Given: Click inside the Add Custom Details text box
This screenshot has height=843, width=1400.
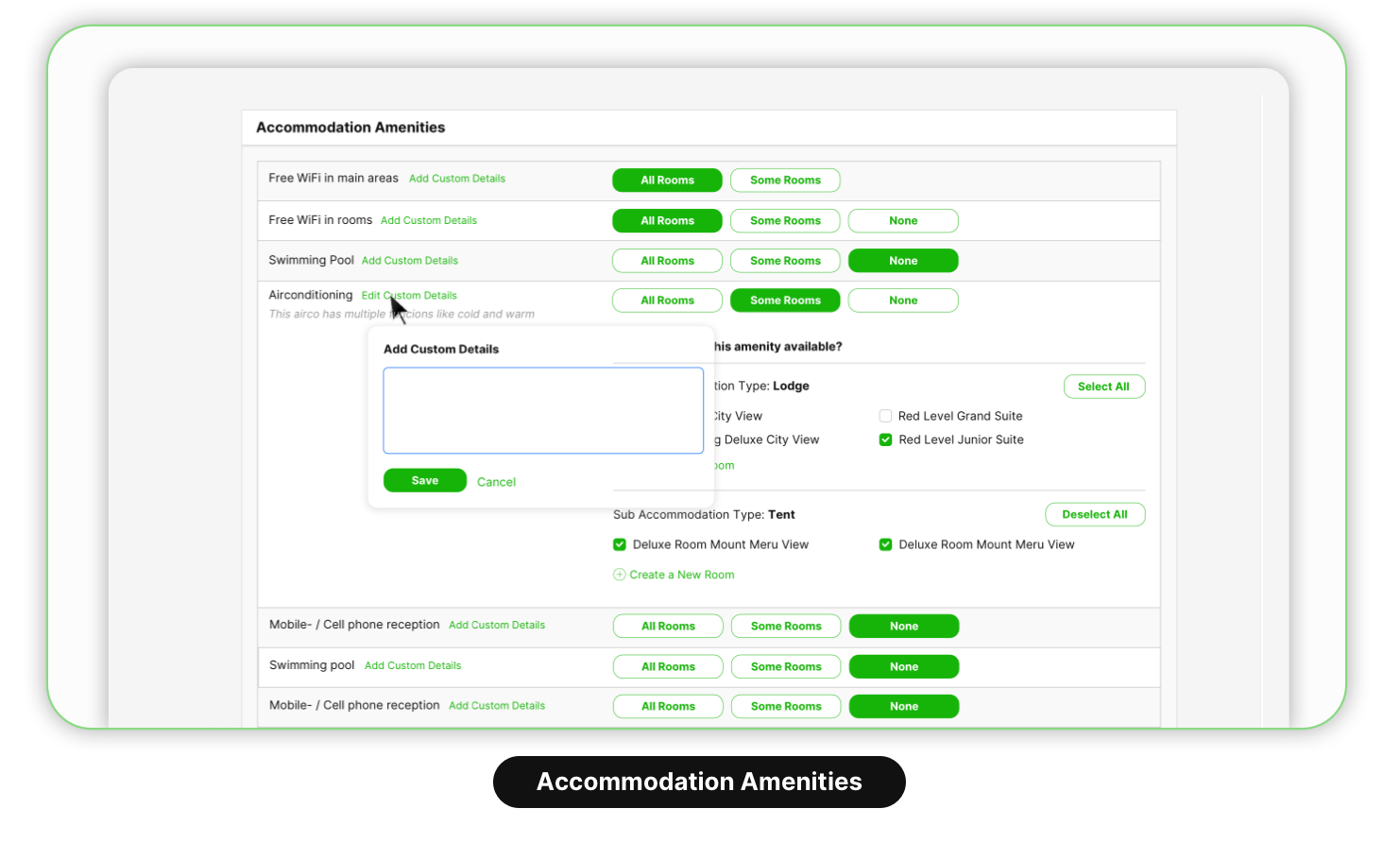Looking at the screenshot, I should click(x=542, y=410).
